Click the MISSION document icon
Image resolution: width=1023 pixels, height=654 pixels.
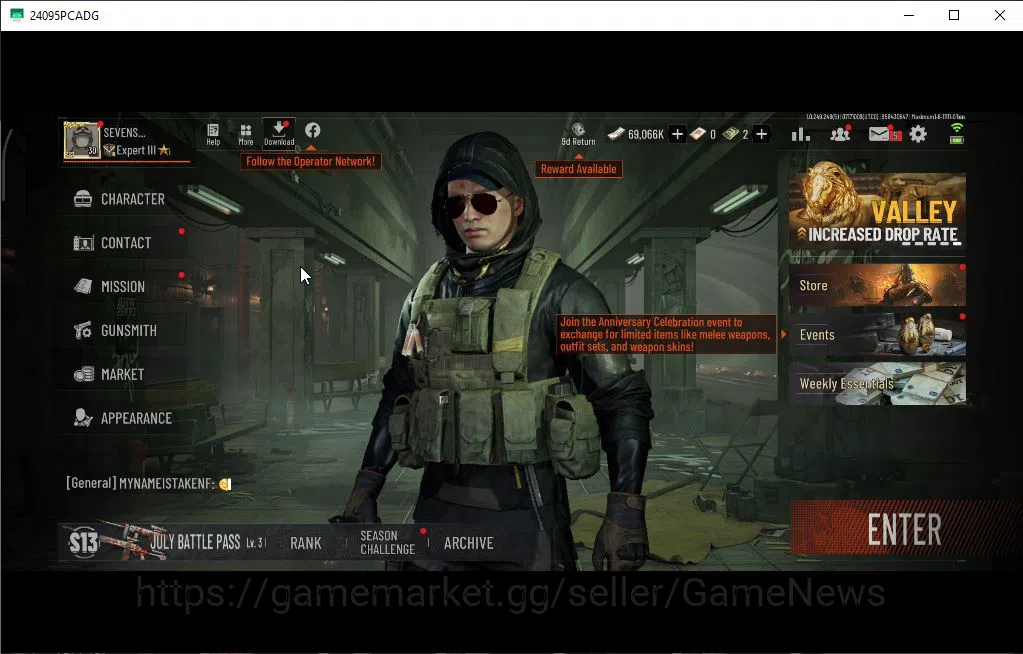(83, 287)
